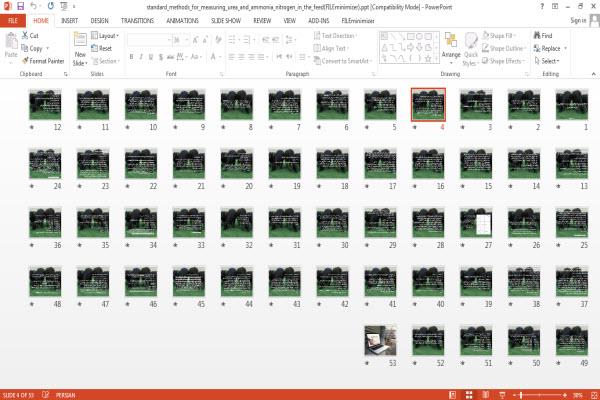The width and height of the screenshot is (600, 400).
Task: Open the shapes gallery box
Action: (x=409, y=47)
